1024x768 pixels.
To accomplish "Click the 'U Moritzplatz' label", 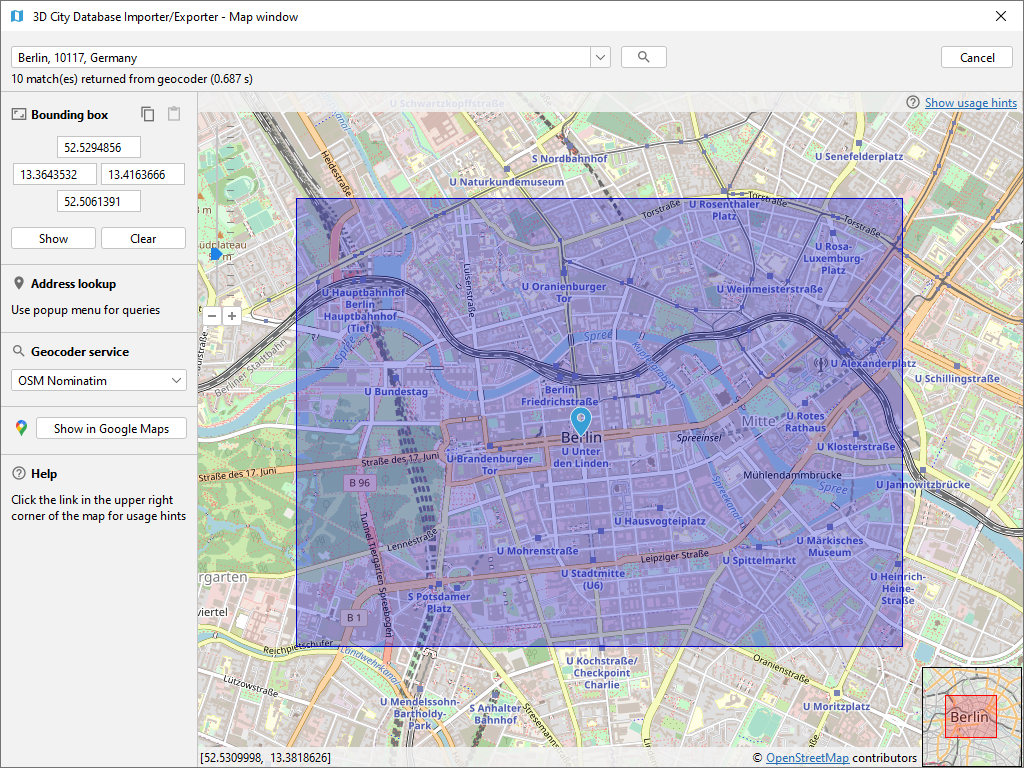I will click(x=836, y=706).
